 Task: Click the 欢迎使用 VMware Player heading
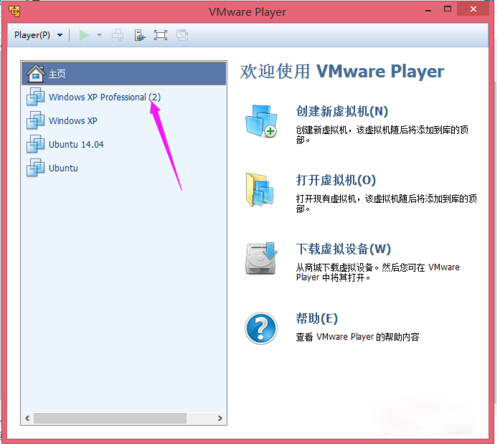click(342, 71)
